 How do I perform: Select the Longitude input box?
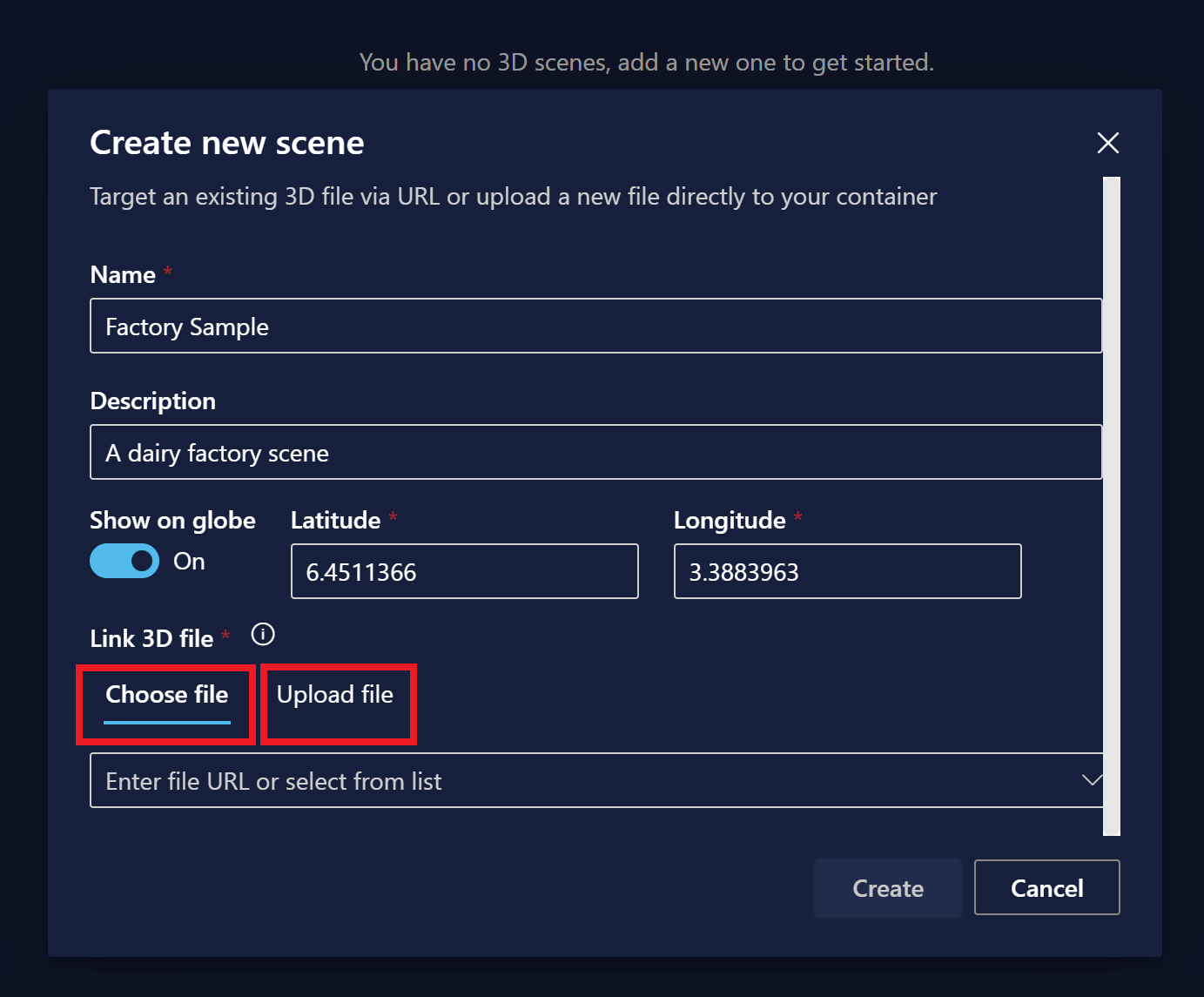(x=848, y=572)
